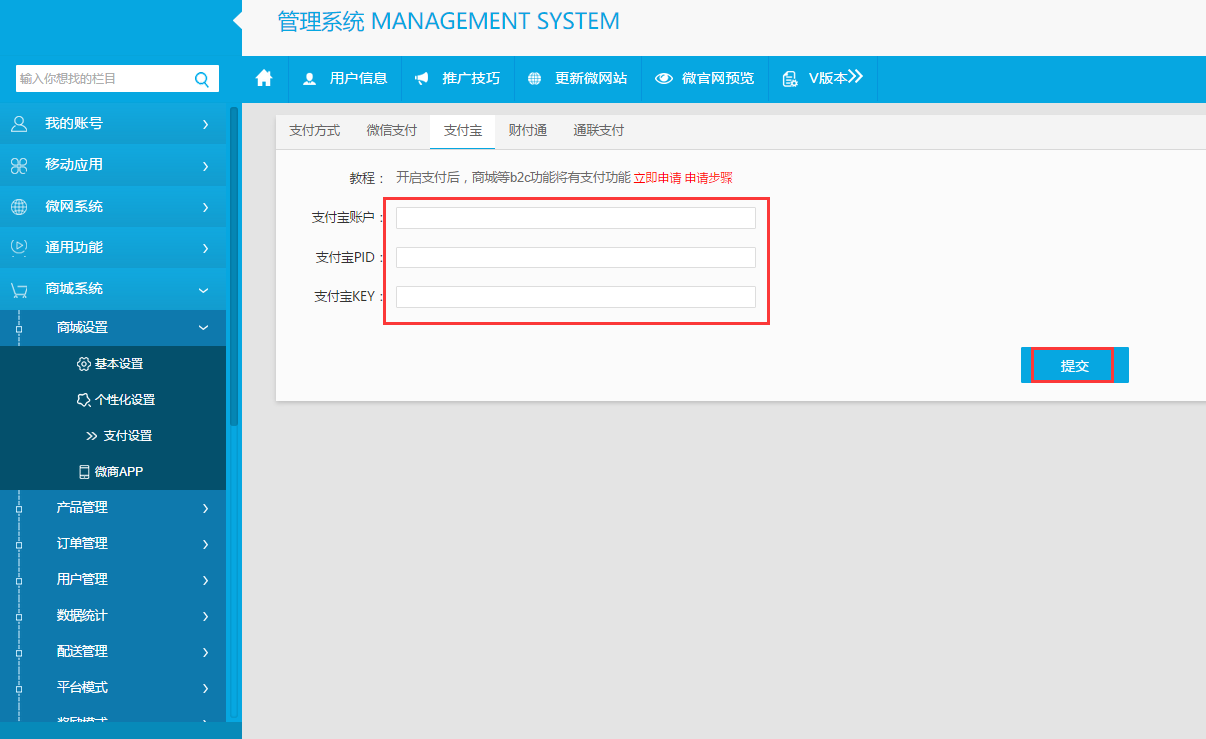Click the magnifier icon in sidebar search
The width and height of the screenshot is (1206, 739).
tap(201, 79)
